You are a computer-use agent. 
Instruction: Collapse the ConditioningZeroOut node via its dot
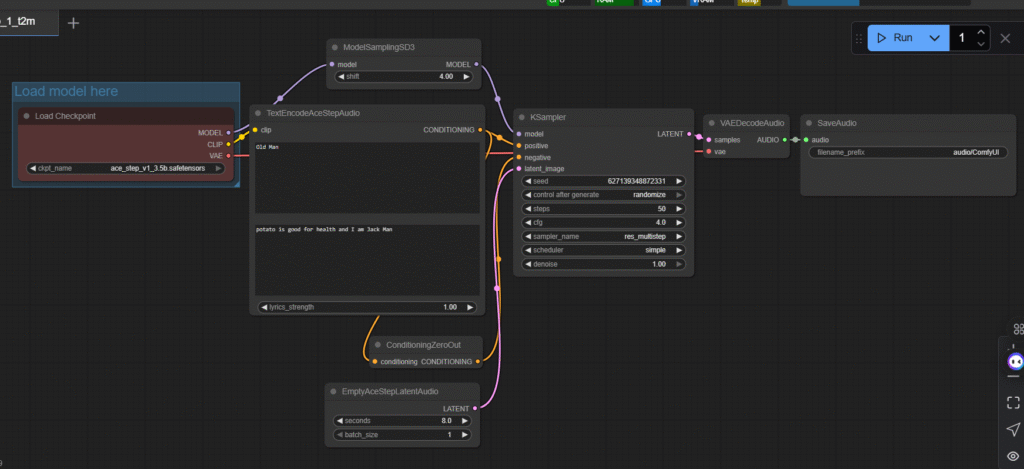377,345
